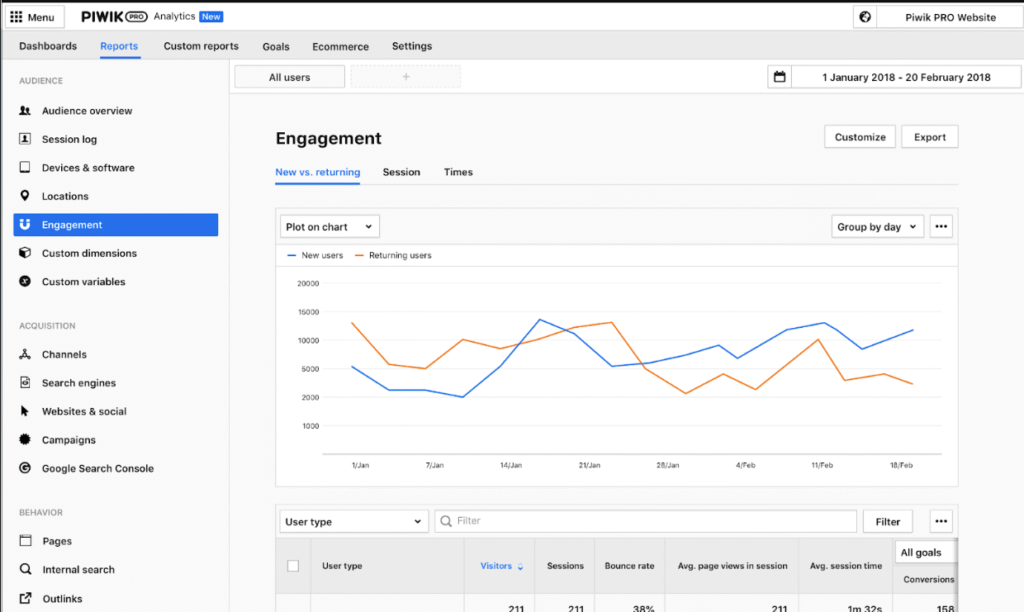Open the calendar date picker icon
The width and height of the screenshot is (1024, 612).
pos(779,77)
